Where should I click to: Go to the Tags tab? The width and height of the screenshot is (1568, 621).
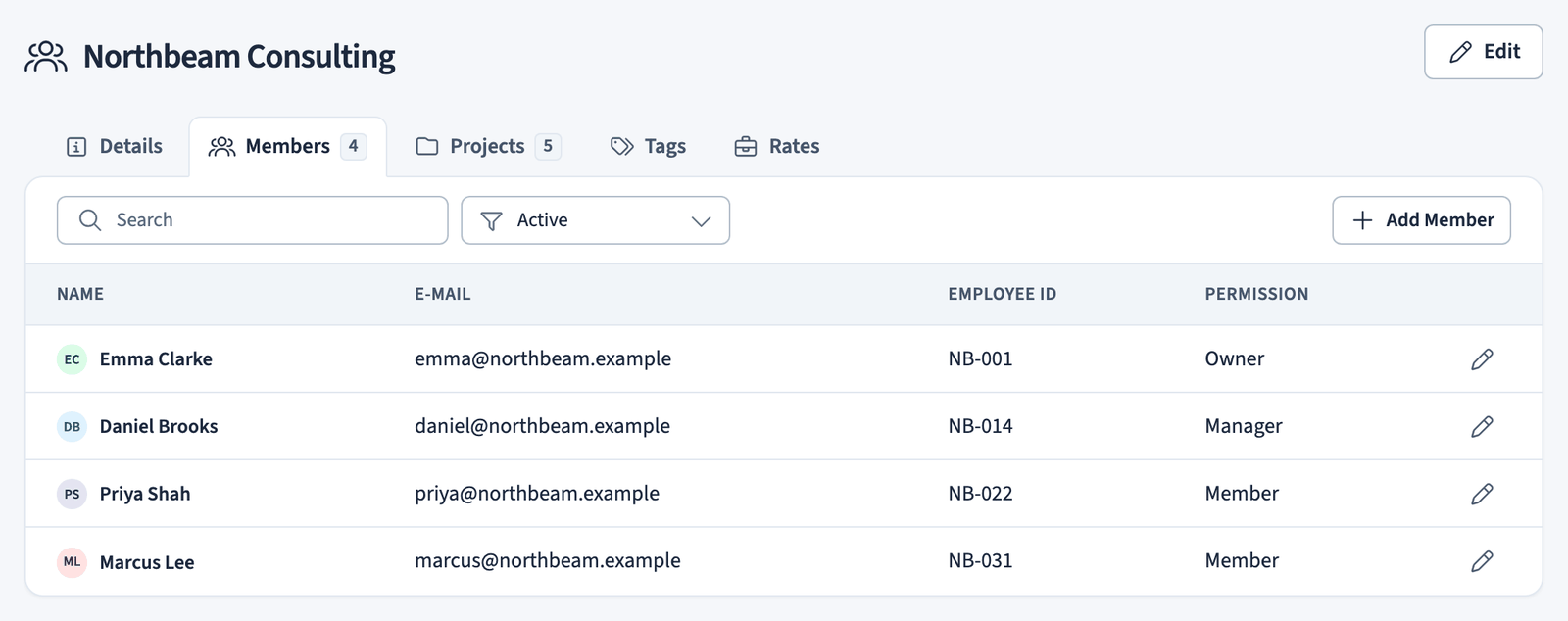point(648,147)
